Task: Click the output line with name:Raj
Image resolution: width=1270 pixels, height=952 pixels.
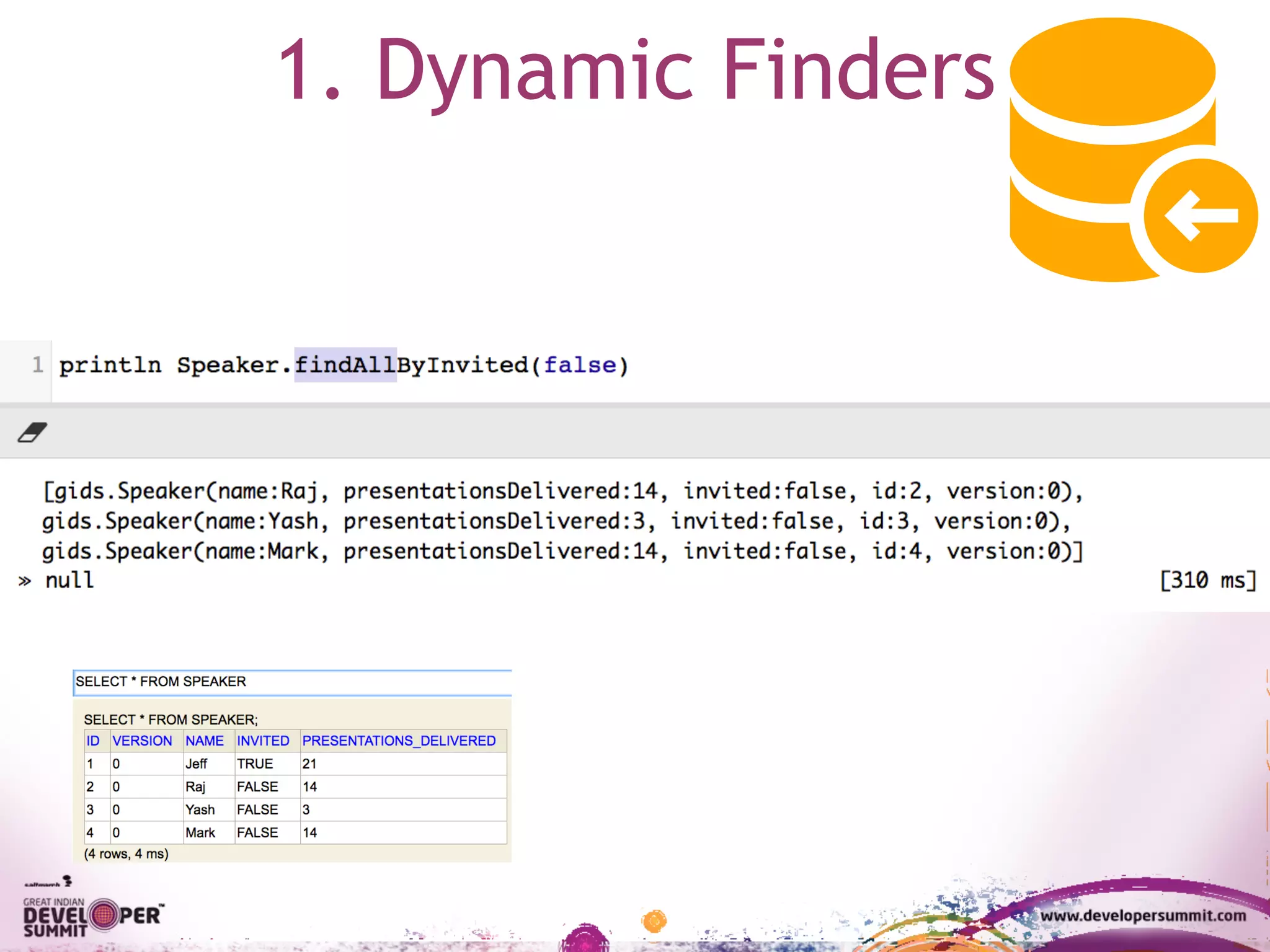Action: pos(563,491)
